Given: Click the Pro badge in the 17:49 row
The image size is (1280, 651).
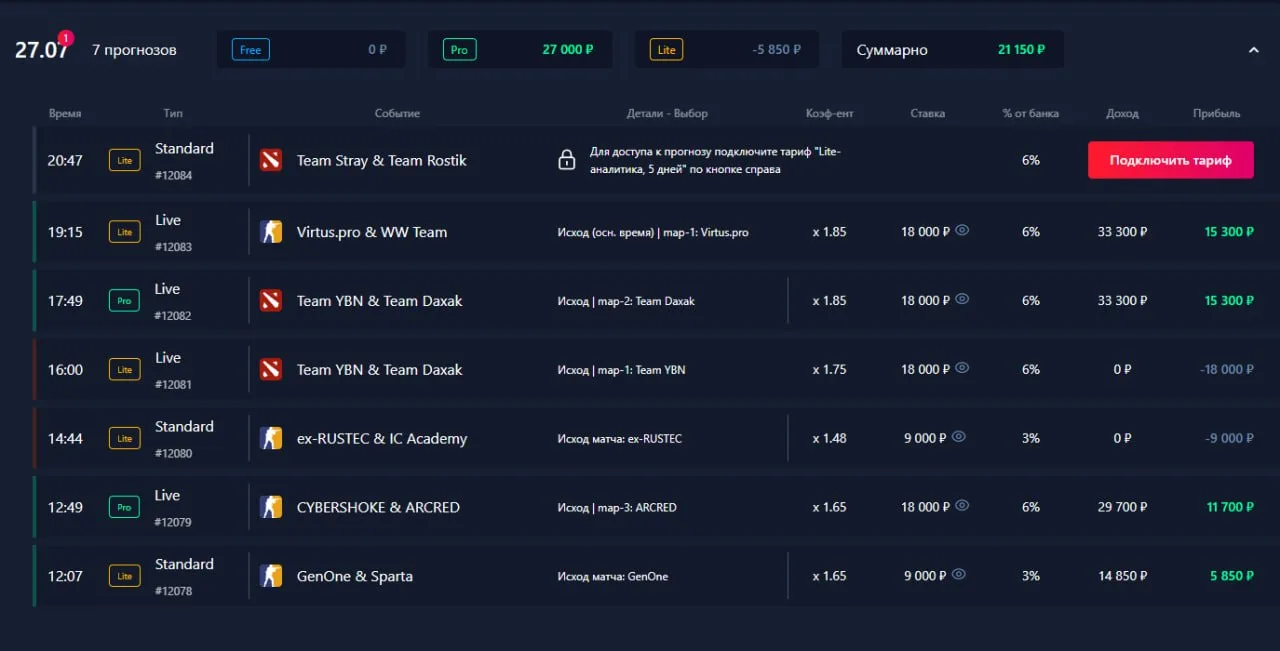Looking at the screenshot, I should click(124, 301).
